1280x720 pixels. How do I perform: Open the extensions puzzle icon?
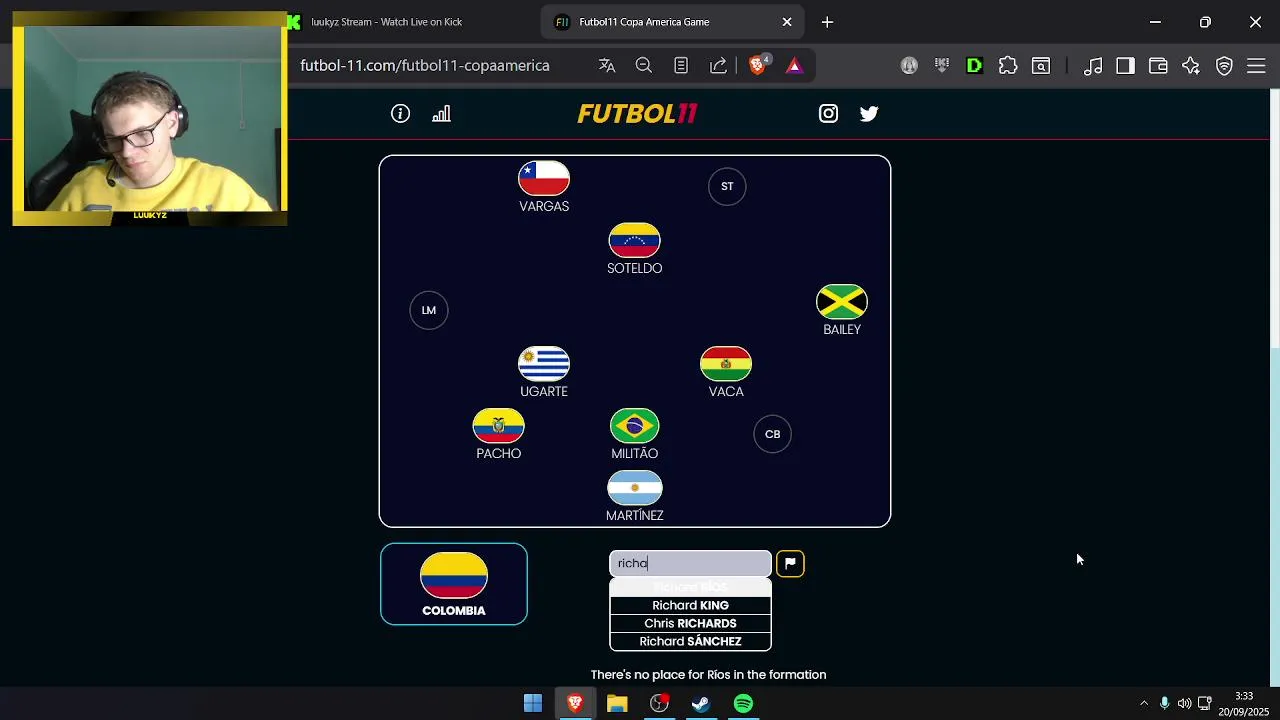click(1008, 65)
